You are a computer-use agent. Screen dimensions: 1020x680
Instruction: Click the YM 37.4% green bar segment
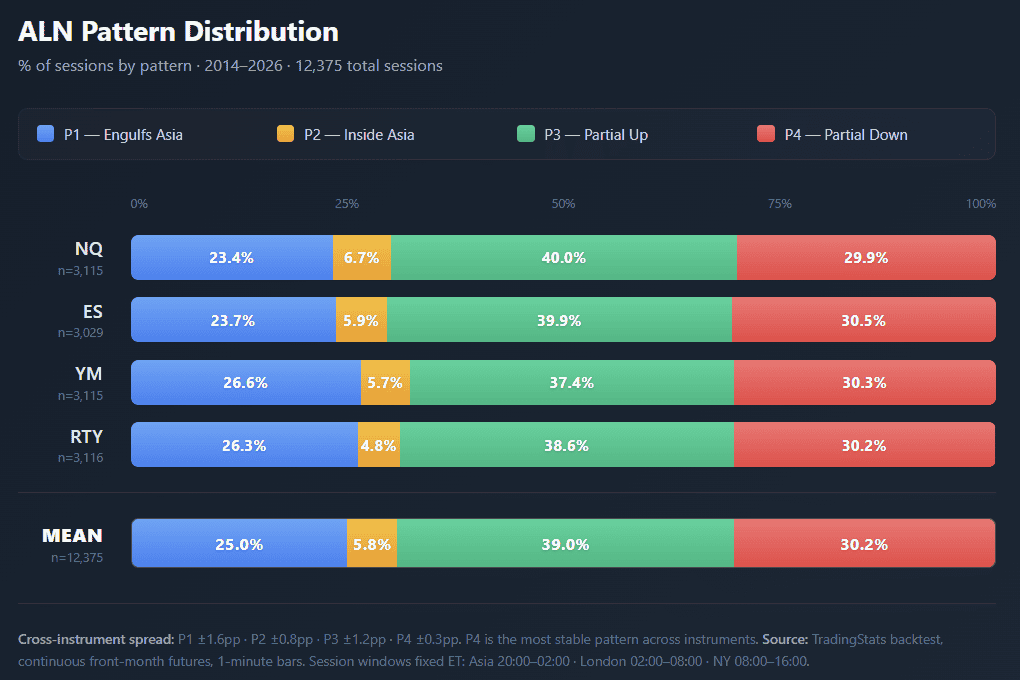[x=572, y=382]
